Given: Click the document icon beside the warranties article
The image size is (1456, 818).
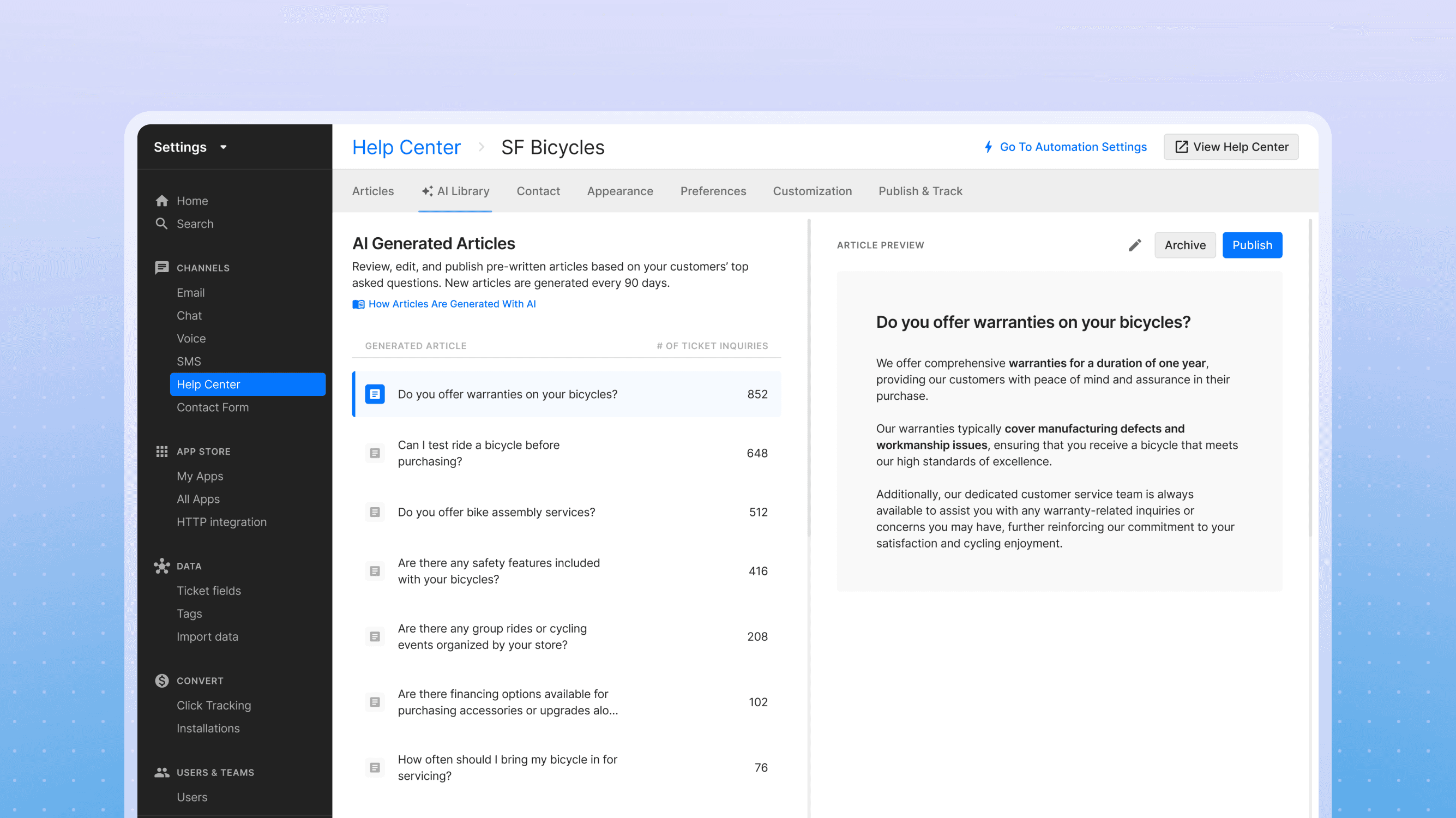Looking at the screenshot, I should (375, 394).
